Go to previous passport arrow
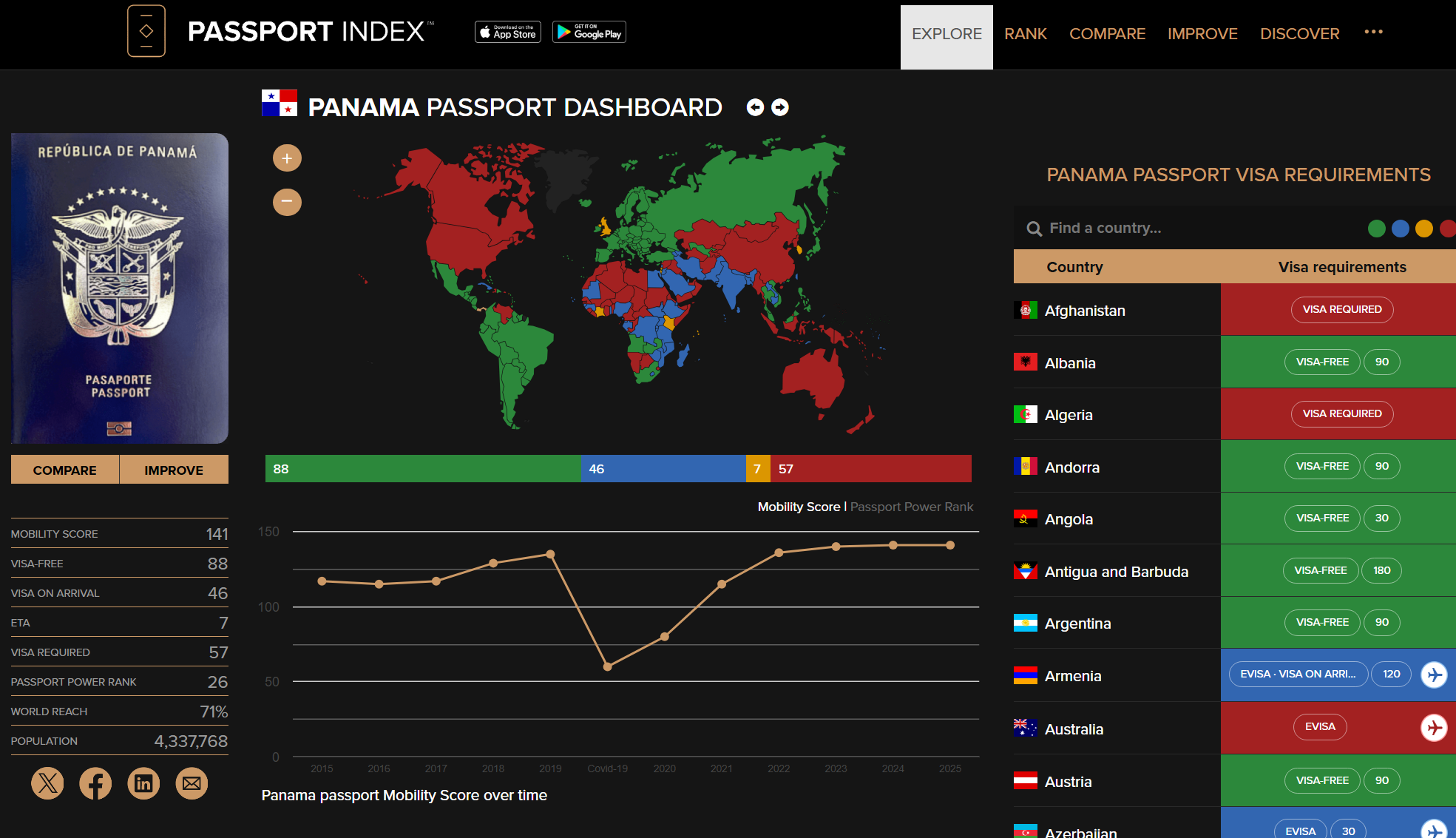 tap(755, 108)
